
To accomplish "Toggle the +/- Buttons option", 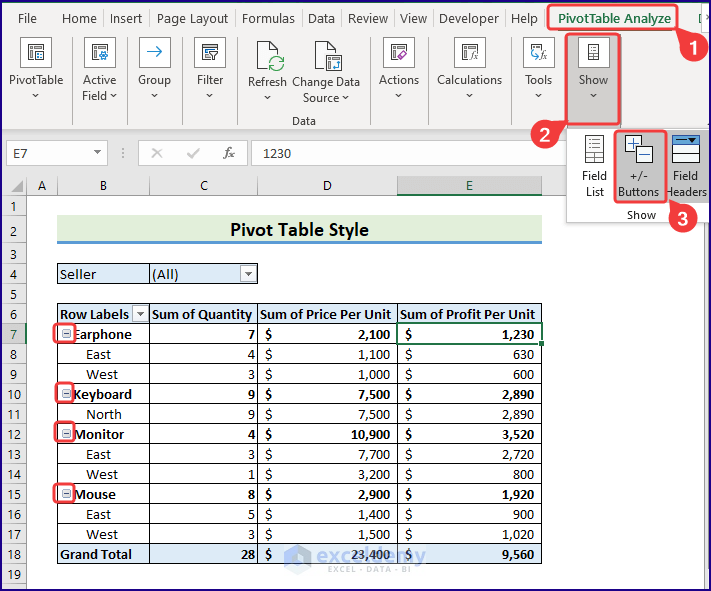I will (639, 164).
